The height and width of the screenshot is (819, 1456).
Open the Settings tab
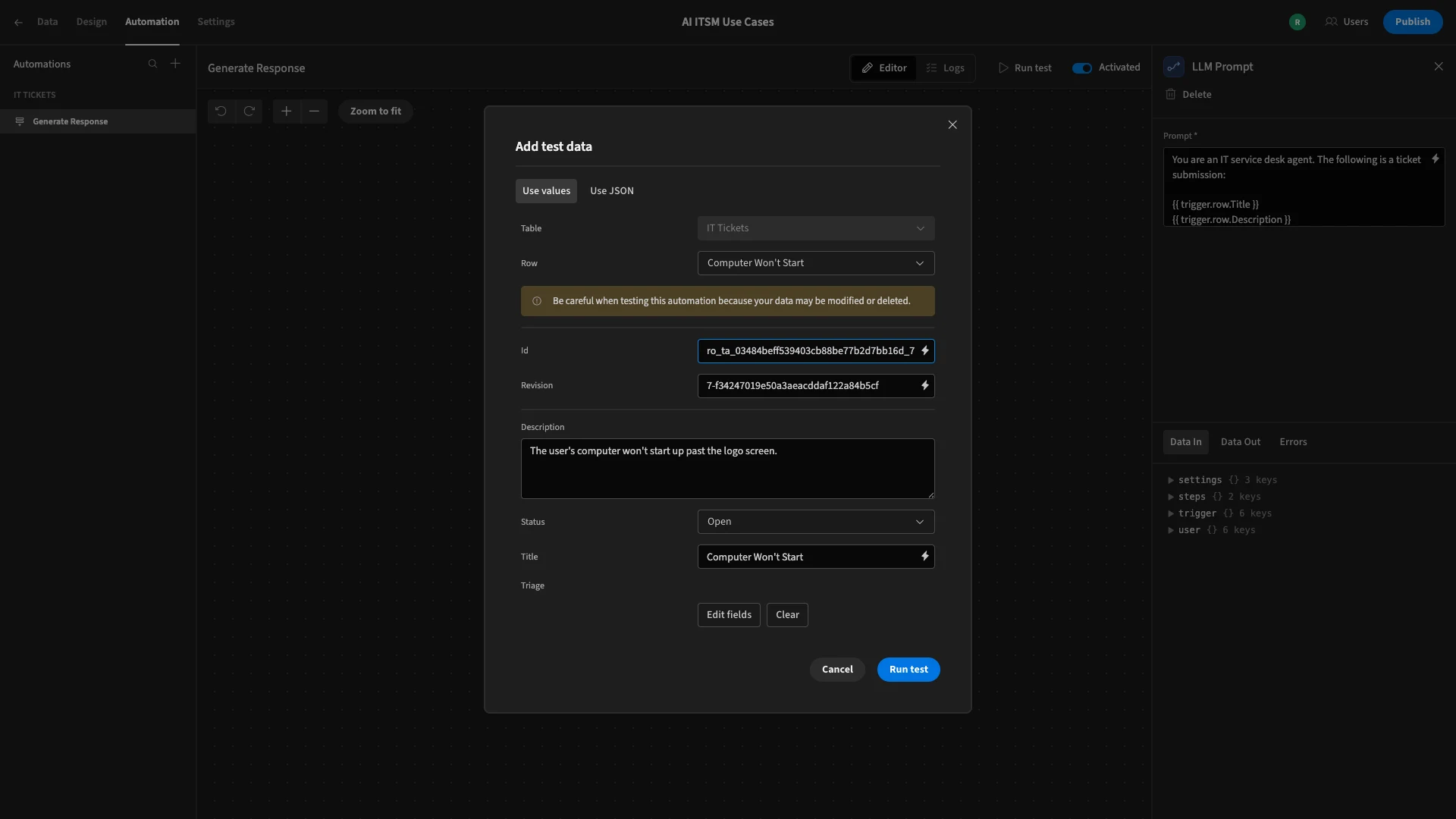pos(216,22)
